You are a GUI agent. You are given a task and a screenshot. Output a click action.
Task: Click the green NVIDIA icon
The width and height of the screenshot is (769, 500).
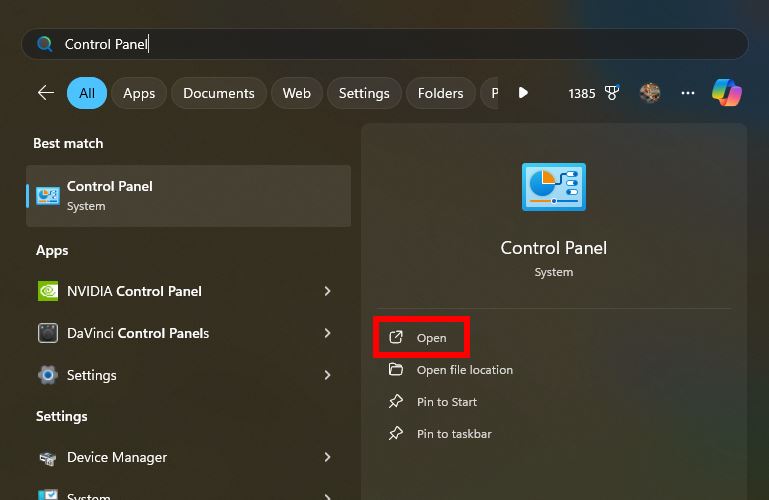tap(48, 291)
